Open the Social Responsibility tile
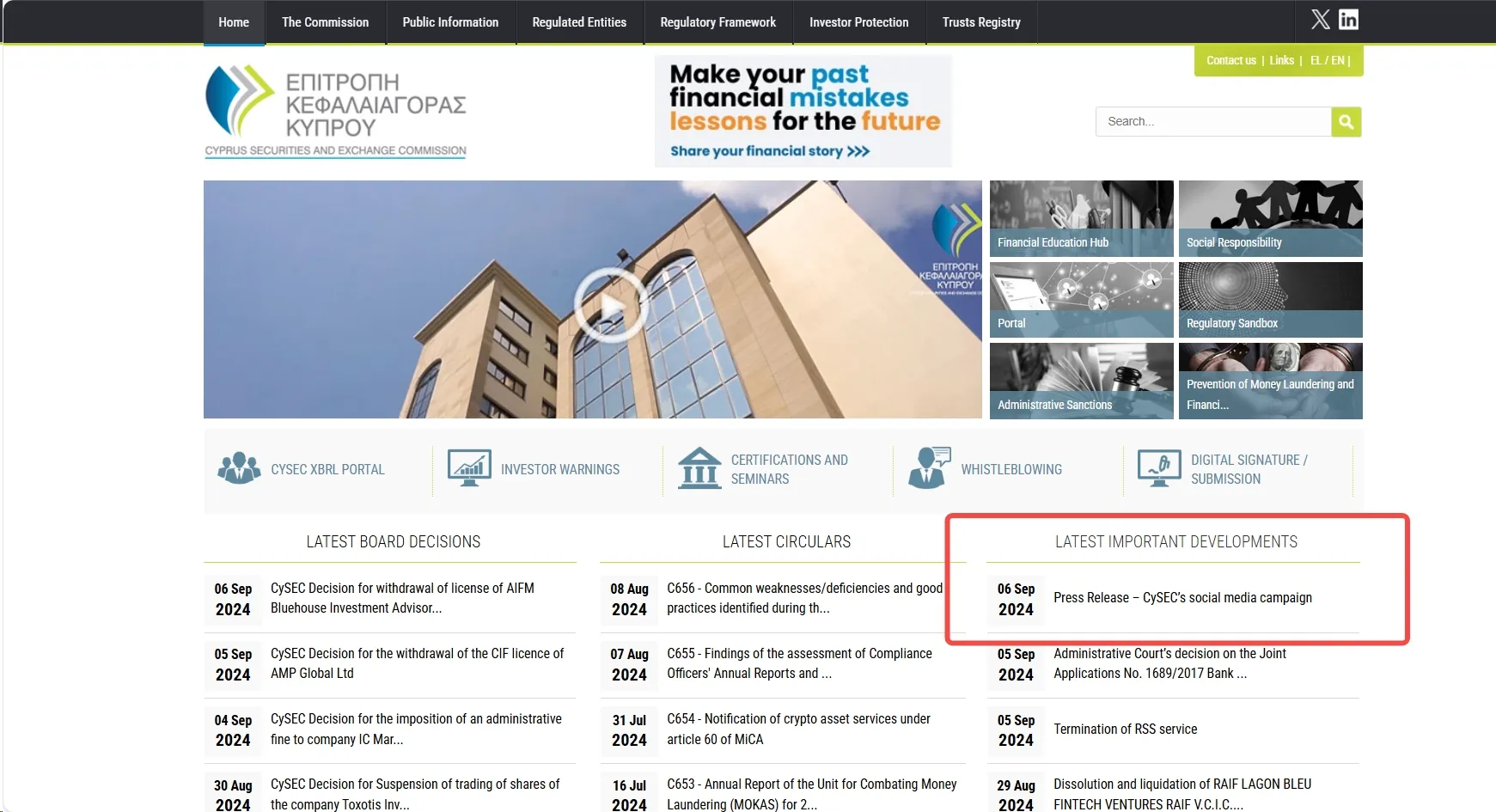Screen dimensions: 1496x812 pyautogui.click(x=1271, y=218)
